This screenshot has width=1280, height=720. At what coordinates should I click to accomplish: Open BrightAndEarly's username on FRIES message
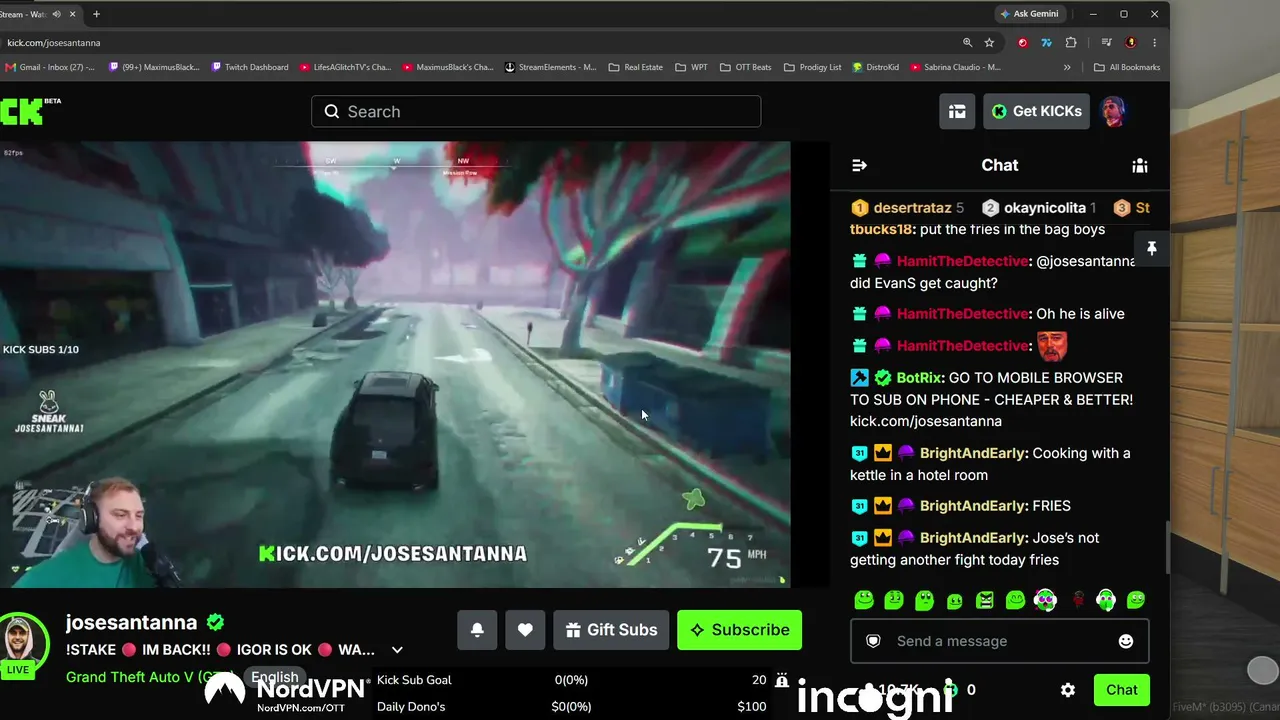tap(973, 506)
